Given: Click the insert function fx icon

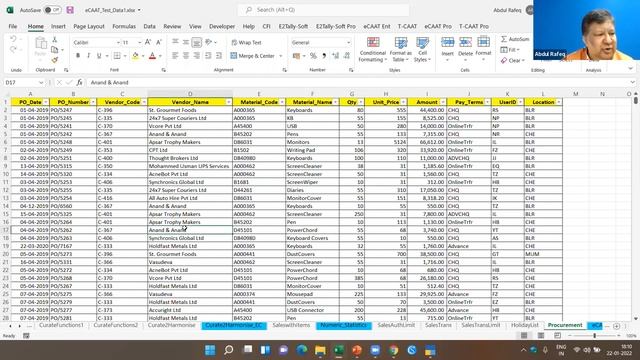Looking at the screenshot, I should [x=79, y=82].
